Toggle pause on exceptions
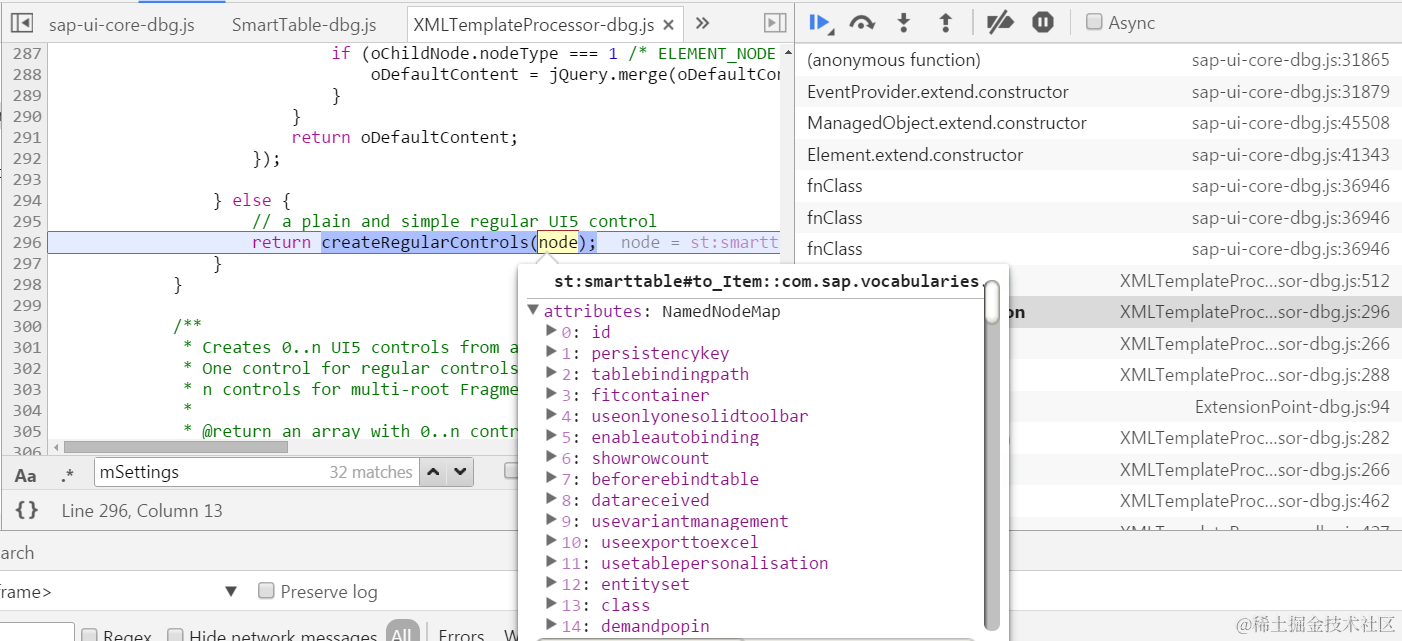The width and height of the screenshot is (1402, 641). click(x=1043, y=22)
